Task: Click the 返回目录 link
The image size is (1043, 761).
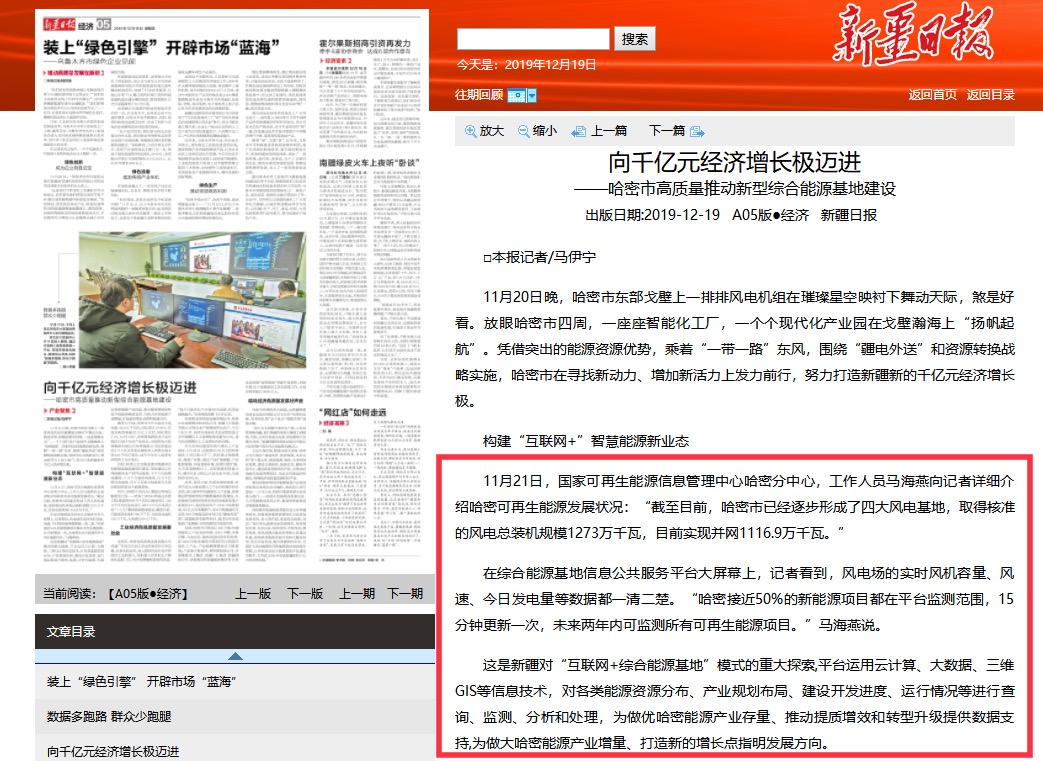Action: click(990, 95)
